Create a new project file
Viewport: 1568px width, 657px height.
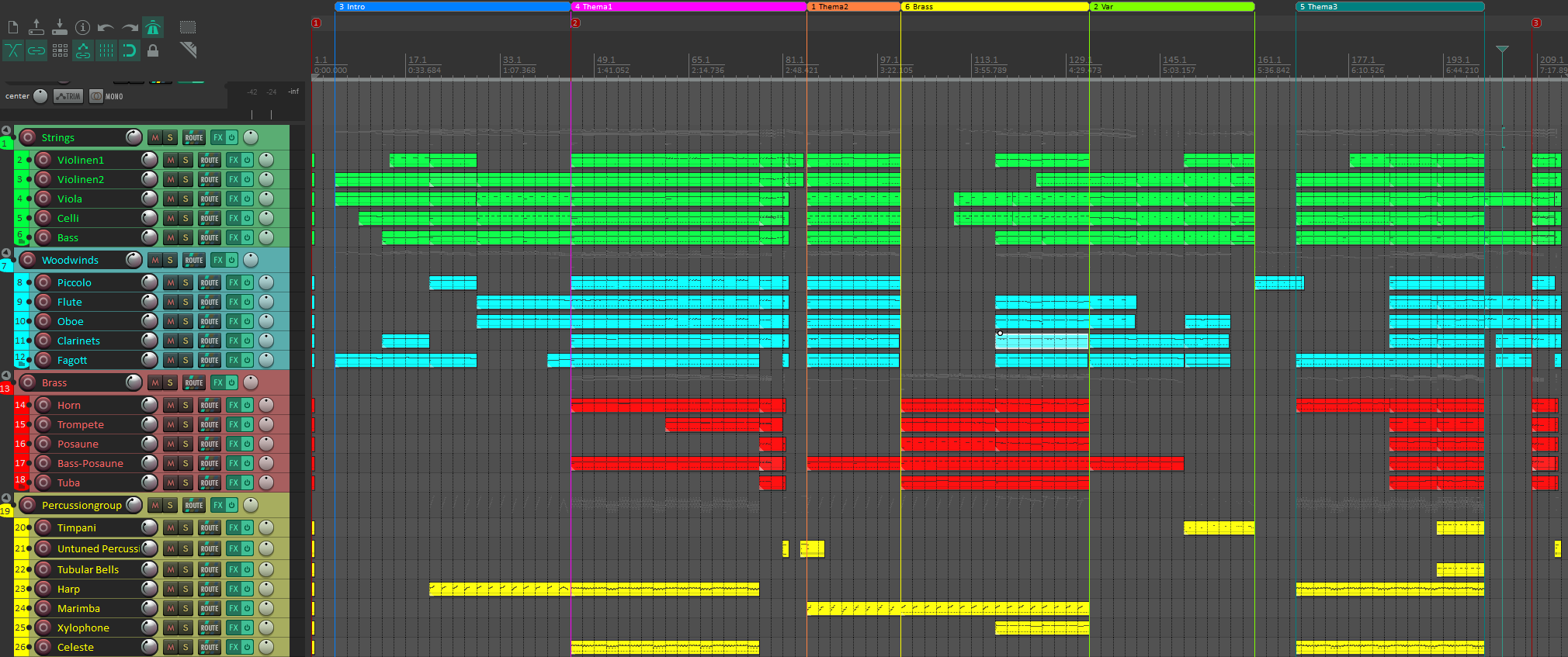(x=13, y=28)
